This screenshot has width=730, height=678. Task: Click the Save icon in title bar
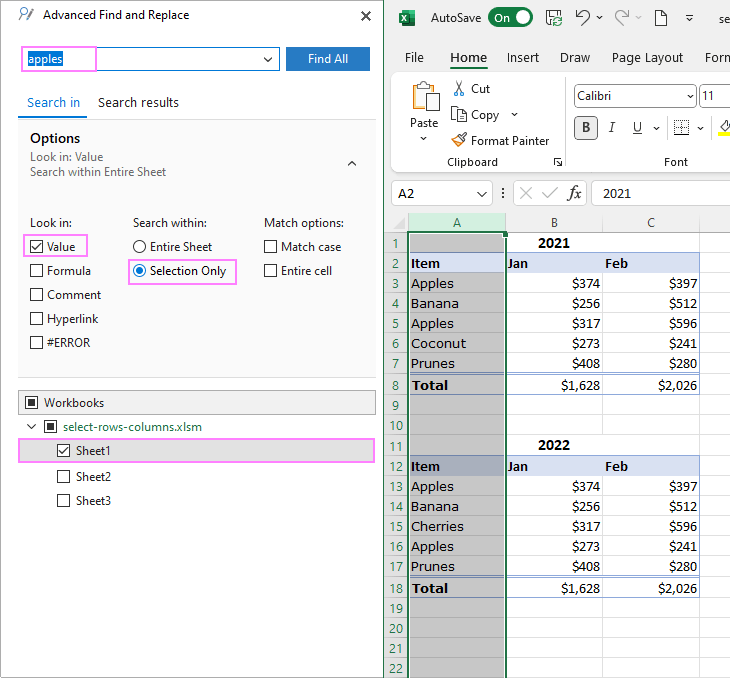[x=552, y=18]
